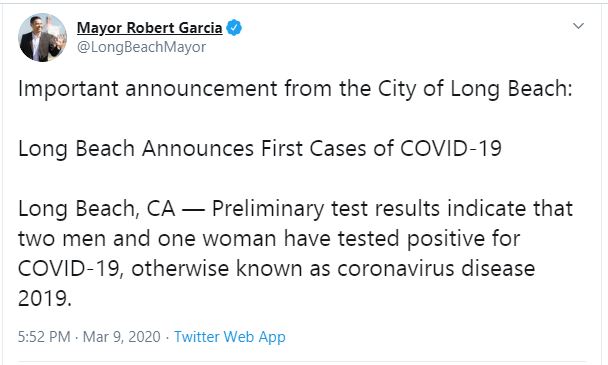Viewport: 608px width, 365px height.
Task: Click the words "tested positive for"
Action: pyautogui.click(x=428, y=239)
